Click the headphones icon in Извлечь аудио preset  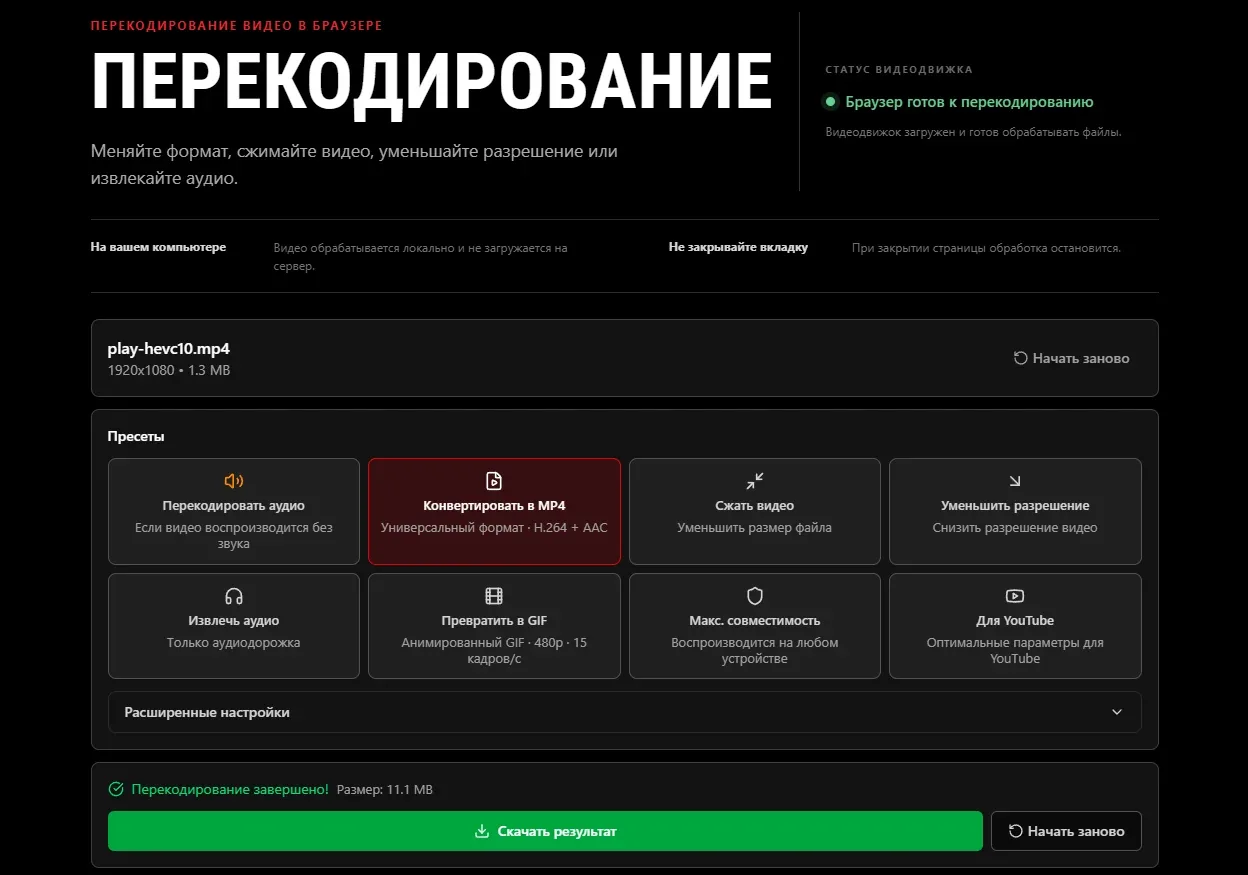234,596
